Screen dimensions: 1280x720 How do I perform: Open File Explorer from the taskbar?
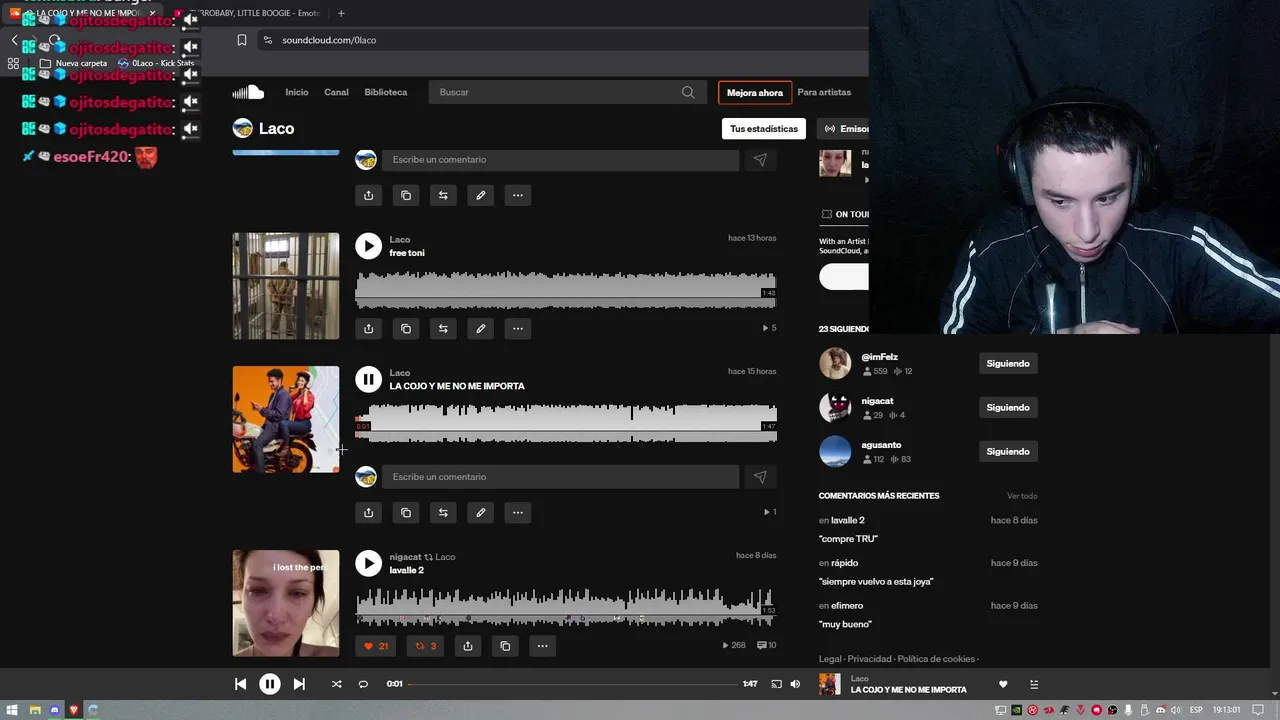(x=35, y=710)
